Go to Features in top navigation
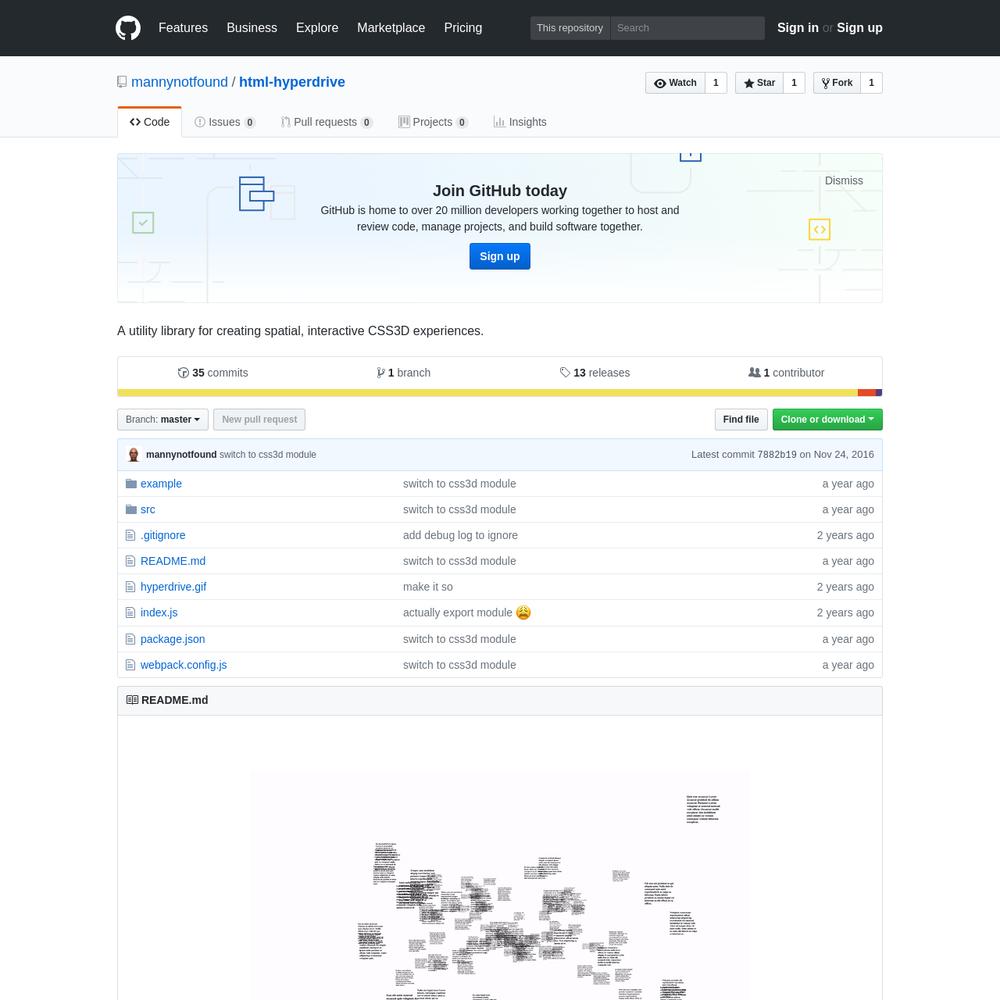Screen dimensions: 1000x1000 click(x=183, y=28)
